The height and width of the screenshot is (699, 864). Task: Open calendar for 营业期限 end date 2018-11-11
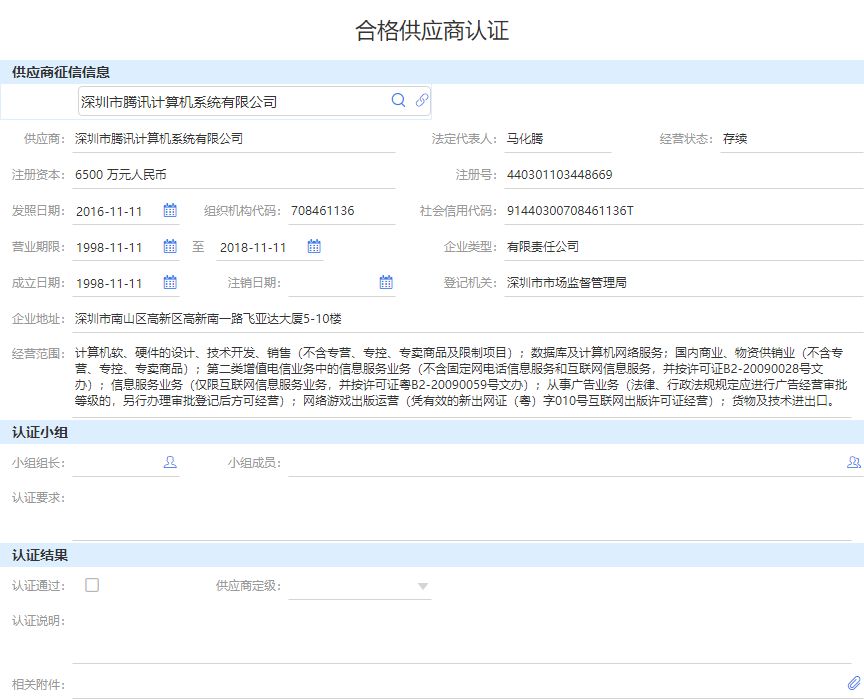tap(314, 246)
